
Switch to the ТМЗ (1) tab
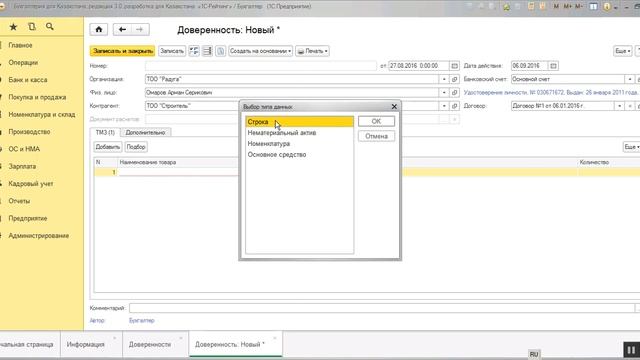(x=105, y=133)
